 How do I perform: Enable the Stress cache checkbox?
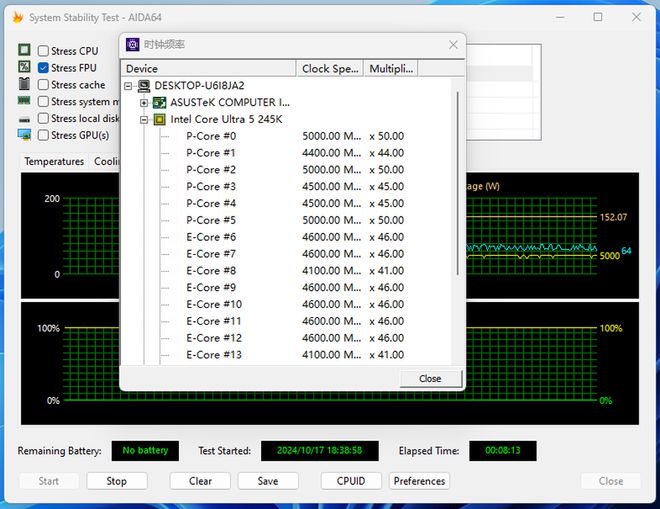(43, 85)
